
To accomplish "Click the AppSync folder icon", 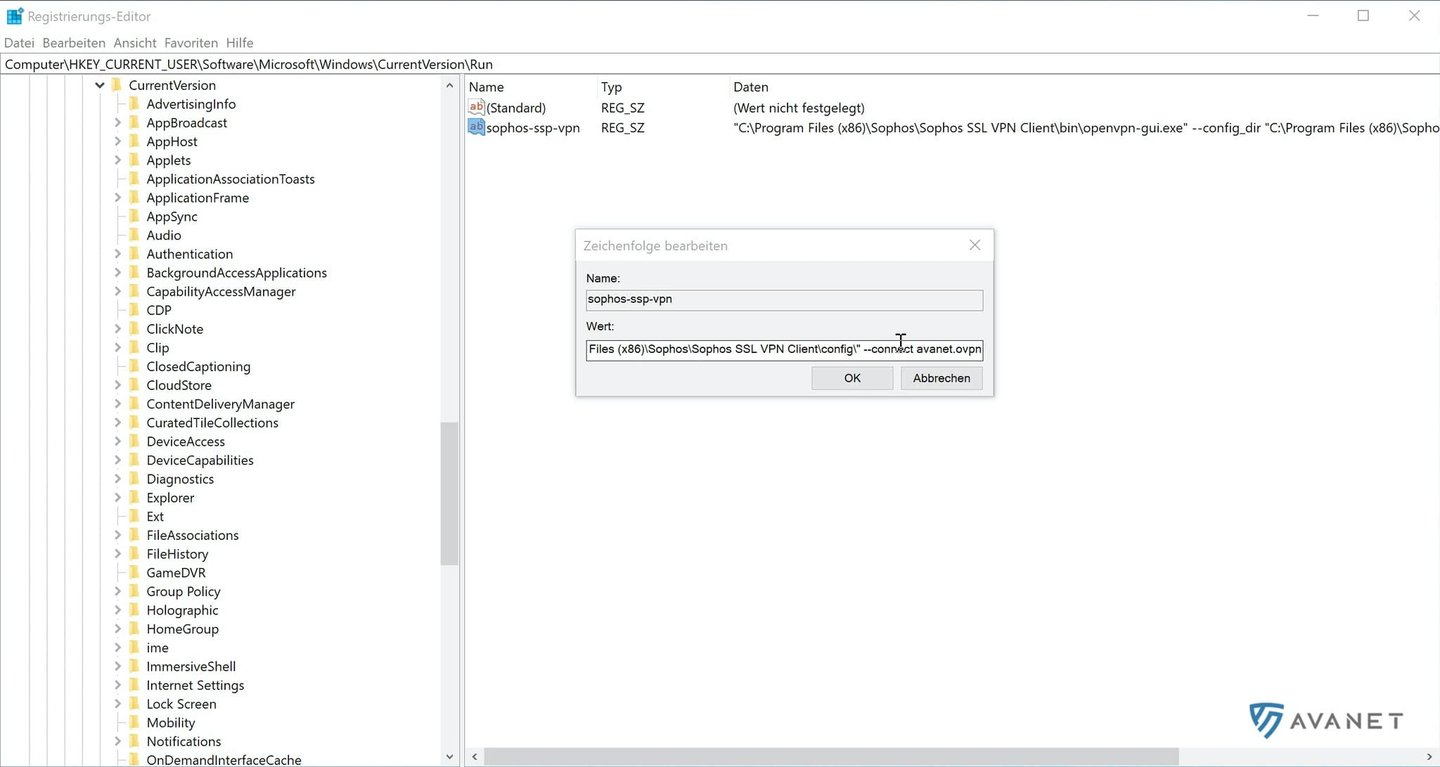I will coord(135,216).
